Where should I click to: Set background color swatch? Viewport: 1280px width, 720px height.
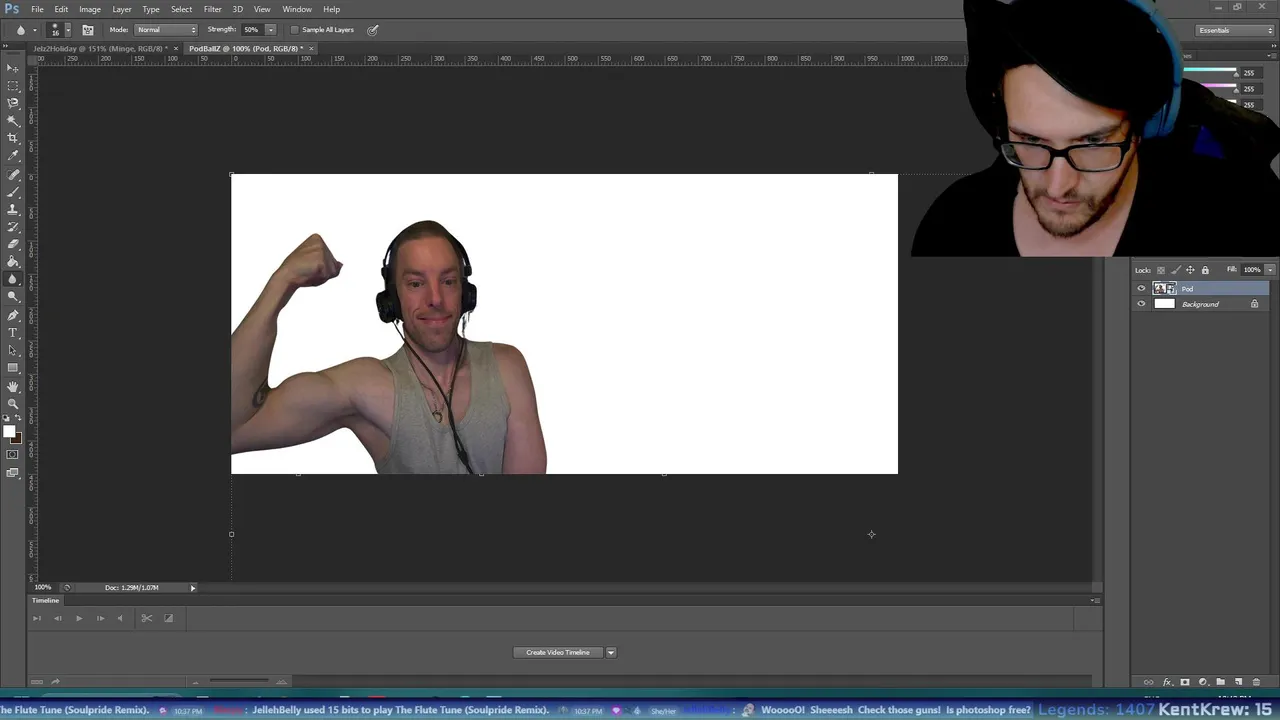16,438
